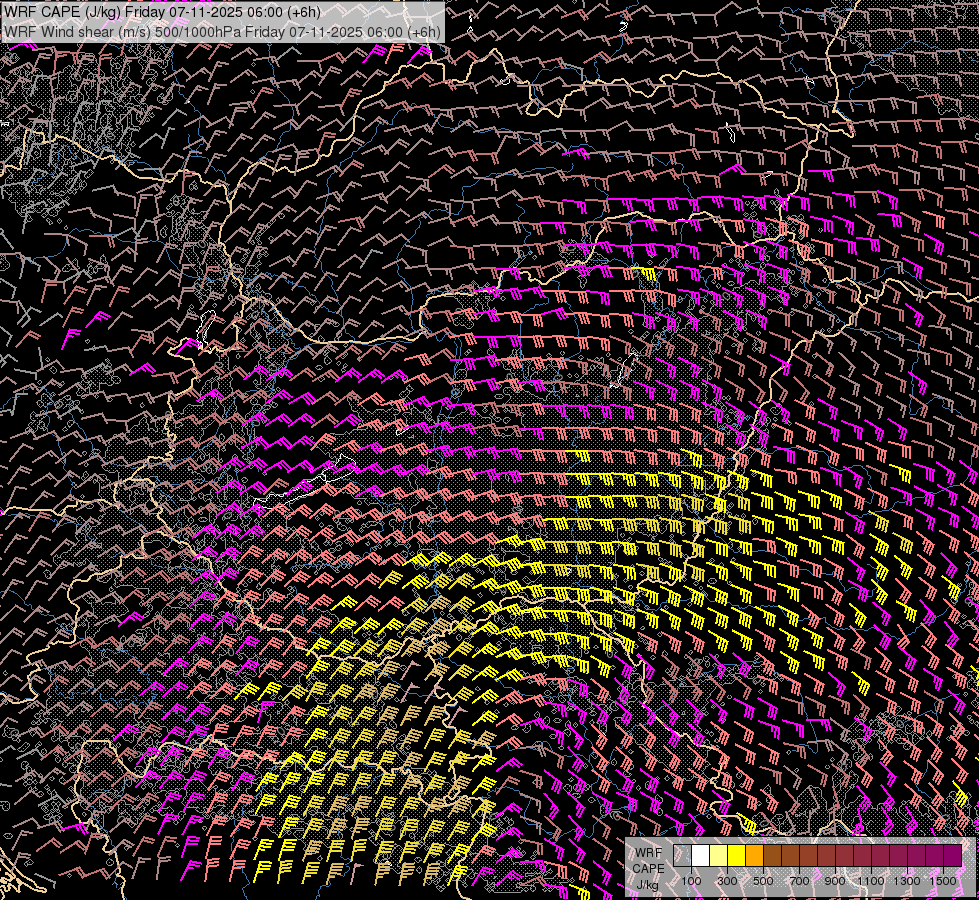979x900 pixels.
Task: Click the 500/1000hPa text in header
Action: [x=199, y=31]
